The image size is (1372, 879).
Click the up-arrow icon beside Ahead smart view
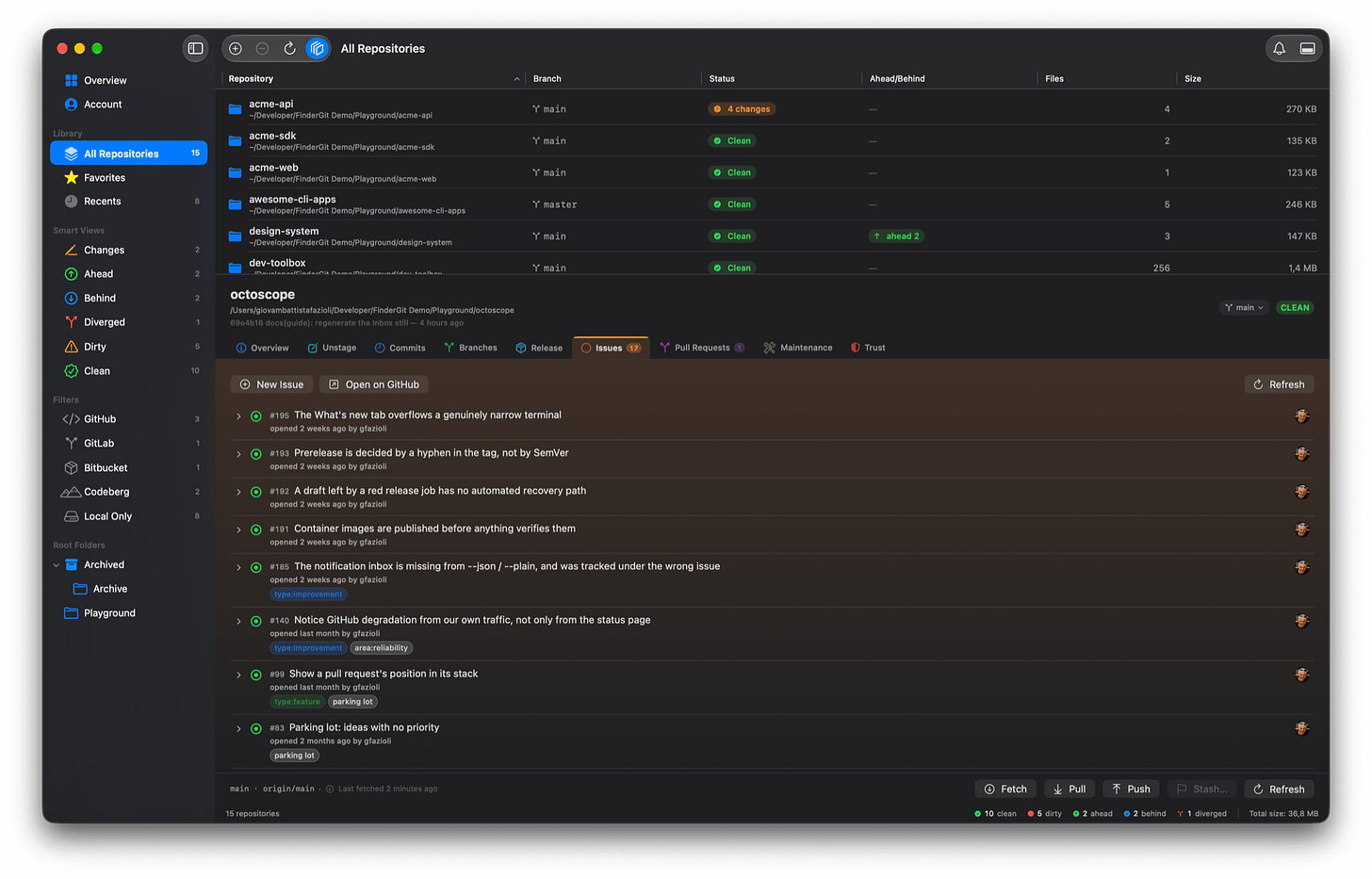click(x=71, y=274)
